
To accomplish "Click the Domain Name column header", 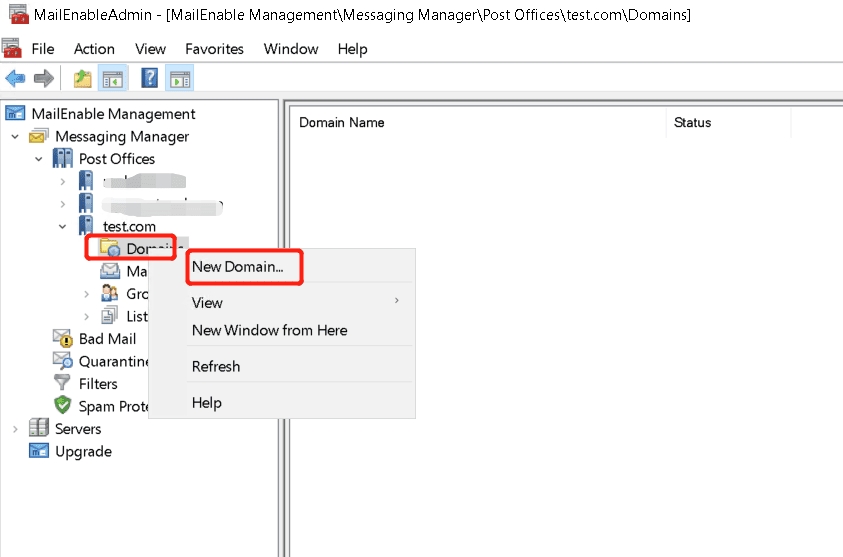I will (342, 123).
